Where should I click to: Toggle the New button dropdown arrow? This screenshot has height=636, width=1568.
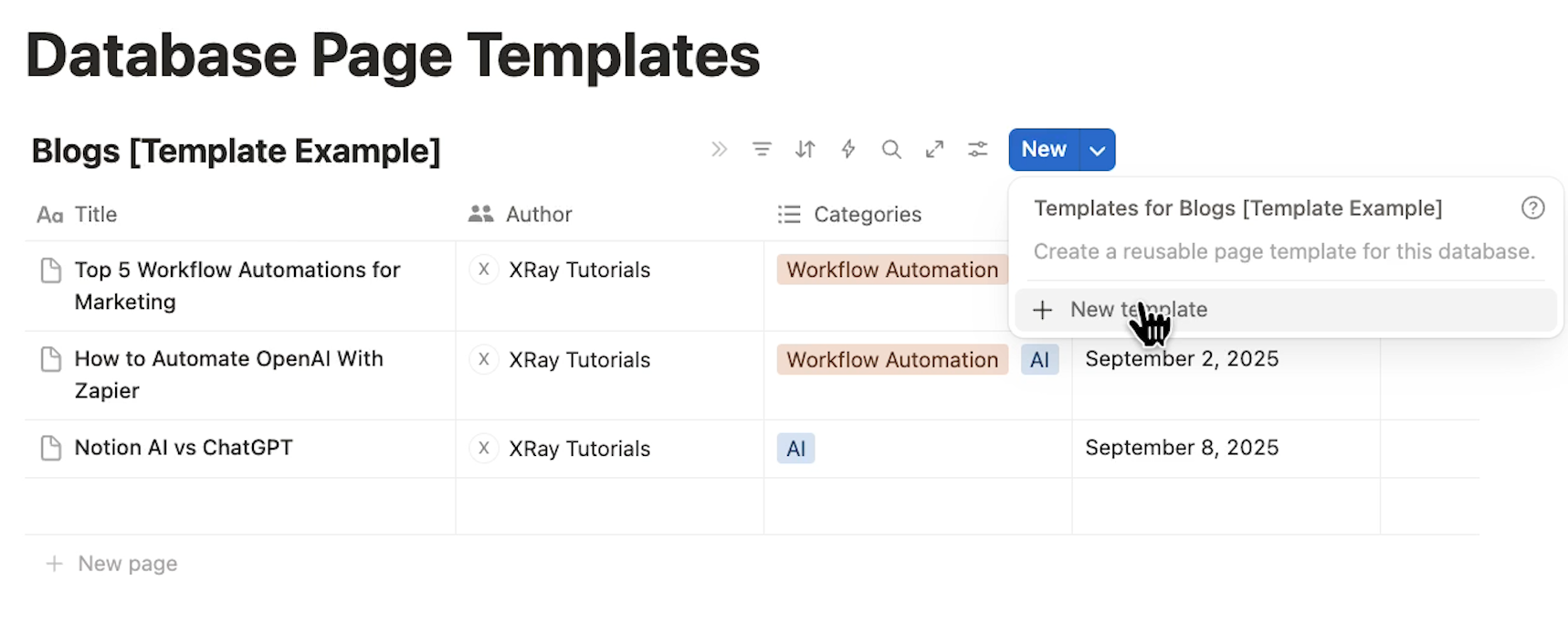tap(1098, 150)
